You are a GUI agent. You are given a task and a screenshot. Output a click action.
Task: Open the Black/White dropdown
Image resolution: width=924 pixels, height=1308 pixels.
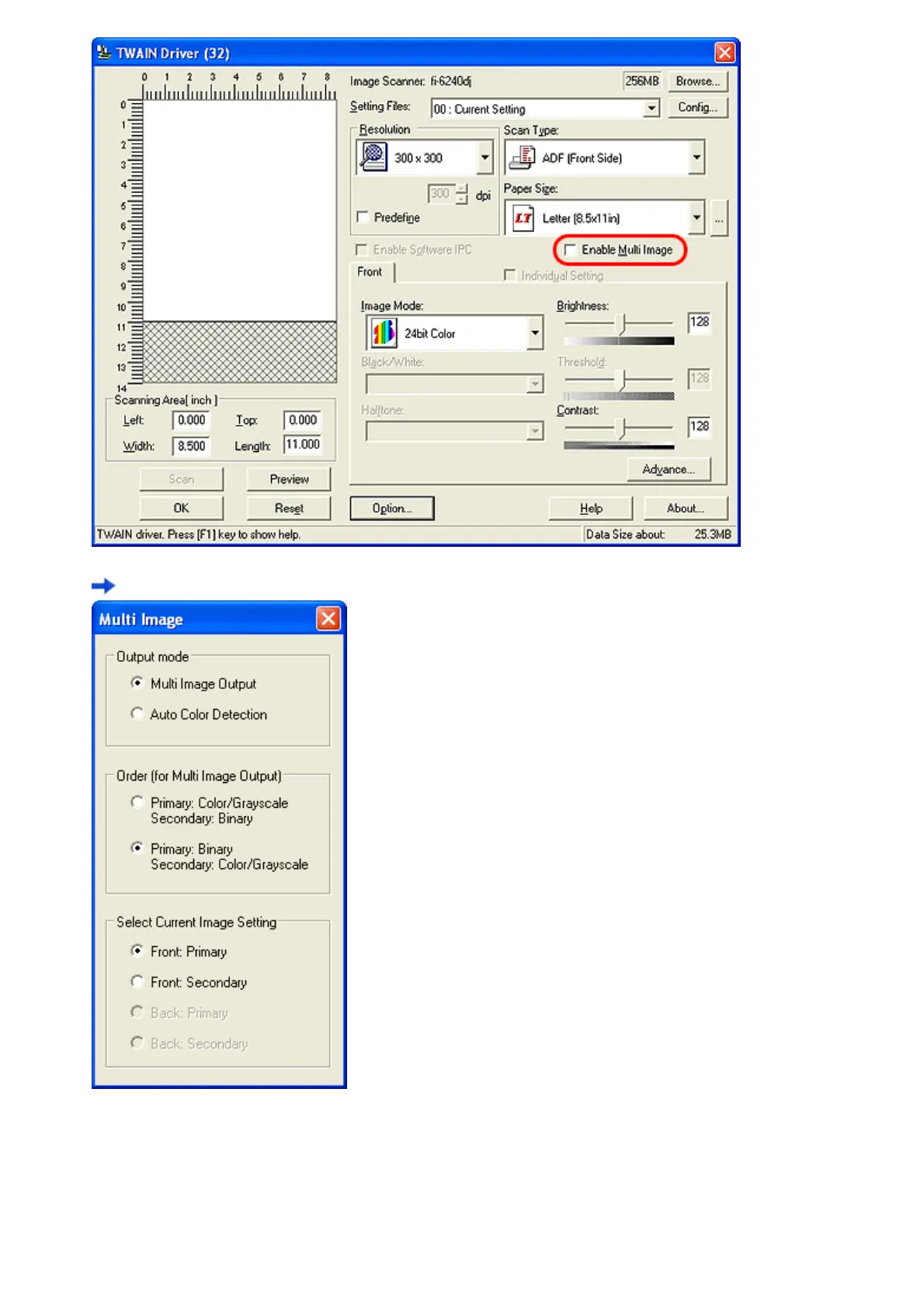[534, 384]
